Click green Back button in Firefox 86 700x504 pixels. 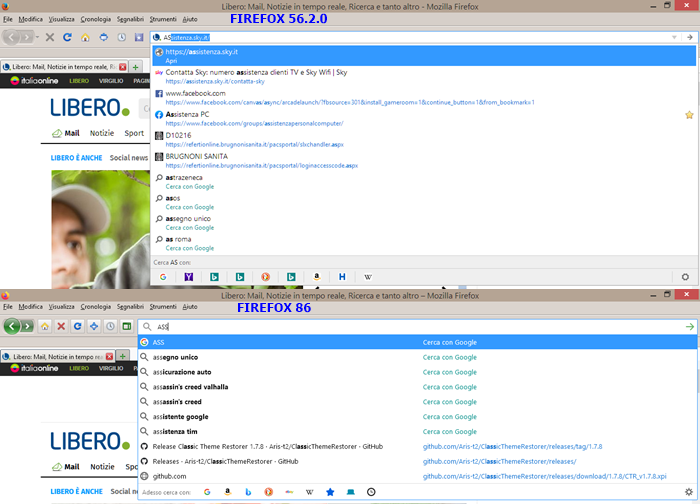point(12,326)
